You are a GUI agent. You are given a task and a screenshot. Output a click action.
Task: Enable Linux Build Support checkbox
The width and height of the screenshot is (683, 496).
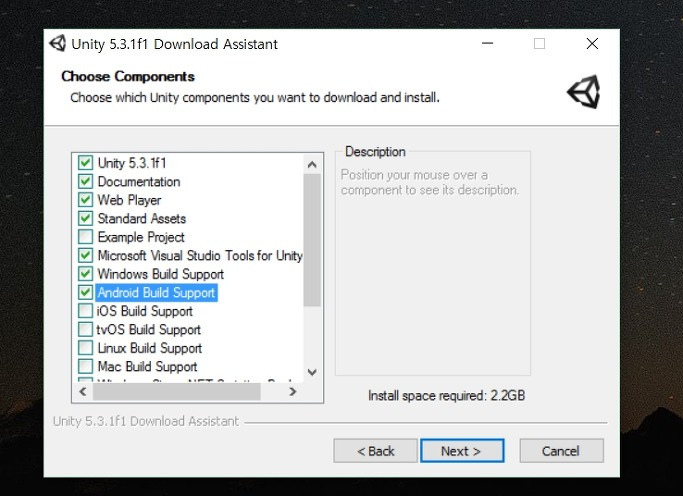click(x=85, y=348)
